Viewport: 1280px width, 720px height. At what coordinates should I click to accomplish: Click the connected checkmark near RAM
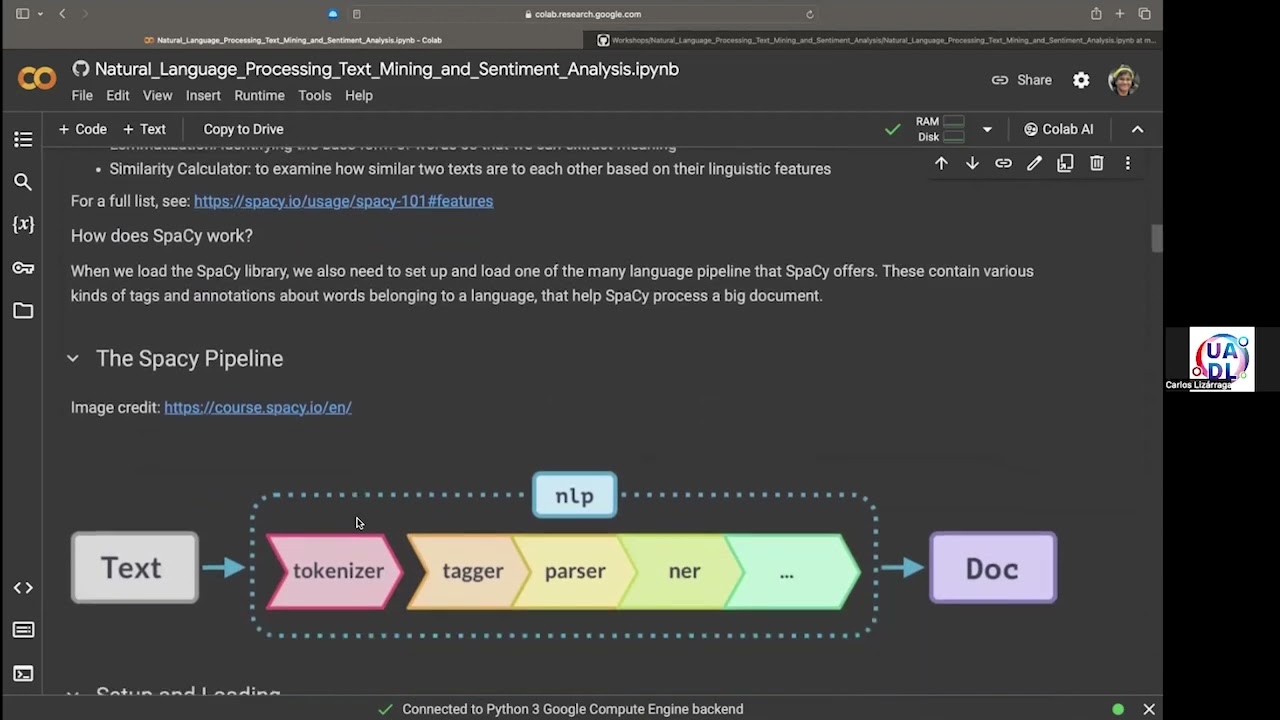click(892, 129)
